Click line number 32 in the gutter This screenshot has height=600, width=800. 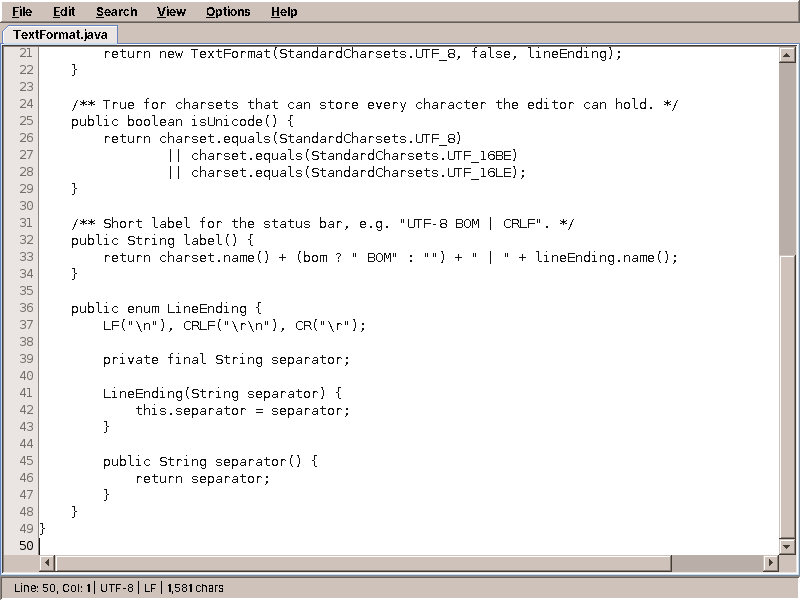pos(26,239)
